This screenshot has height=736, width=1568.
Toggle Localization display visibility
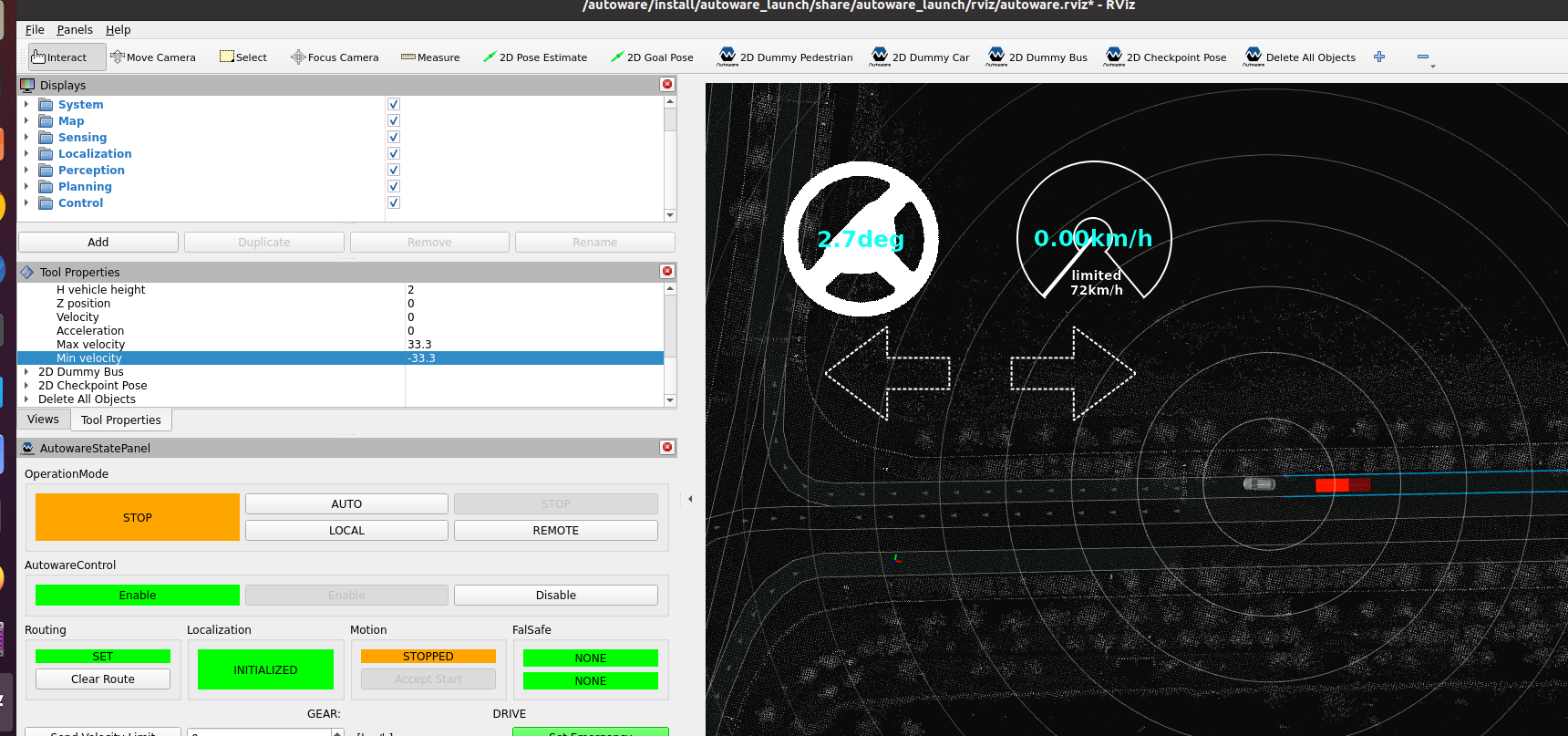(394, 153)
